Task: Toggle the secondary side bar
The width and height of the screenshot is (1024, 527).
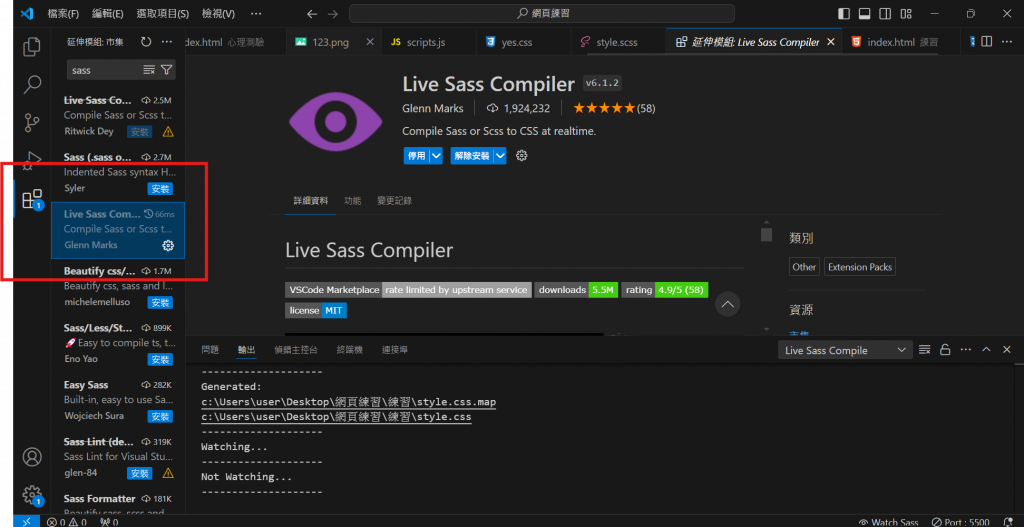Action: pyautogui.click(x=885, y=14)
